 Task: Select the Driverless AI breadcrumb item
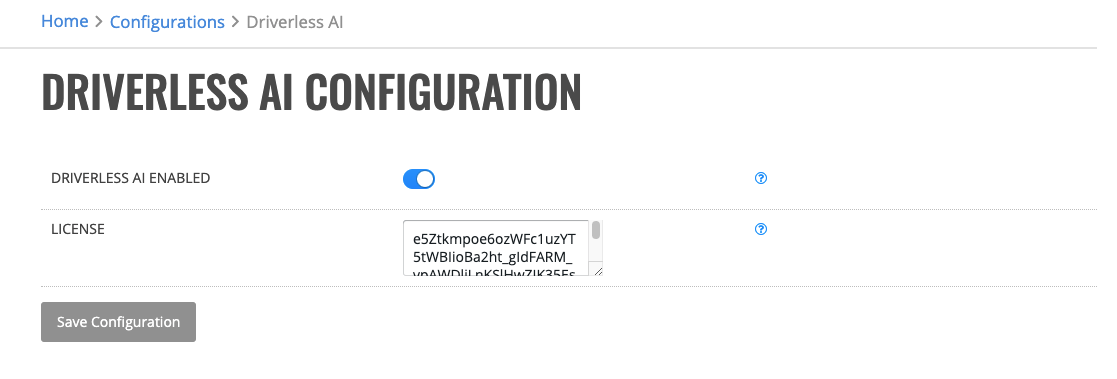[x=295, y=22]
